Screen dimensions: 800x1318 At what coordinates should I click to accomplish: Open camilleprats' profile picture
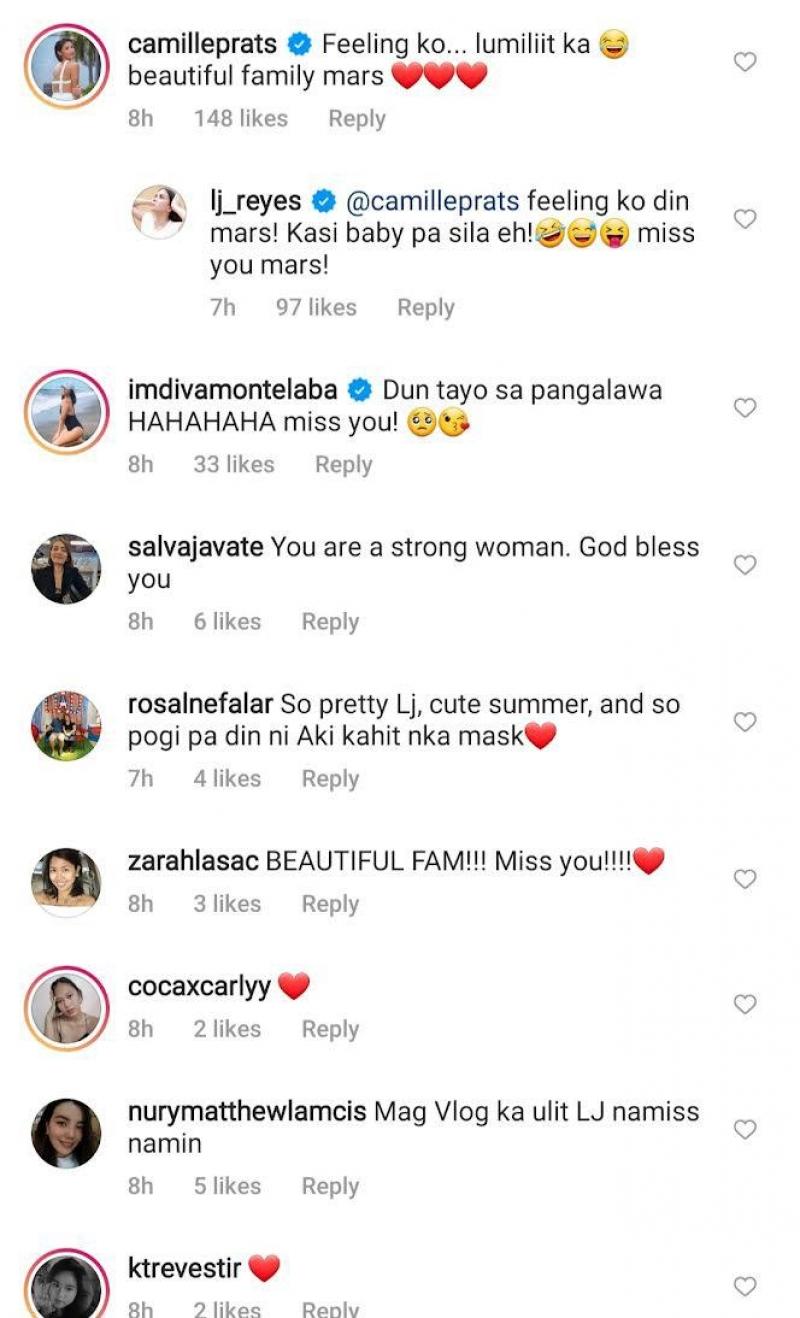coord(66,65)
